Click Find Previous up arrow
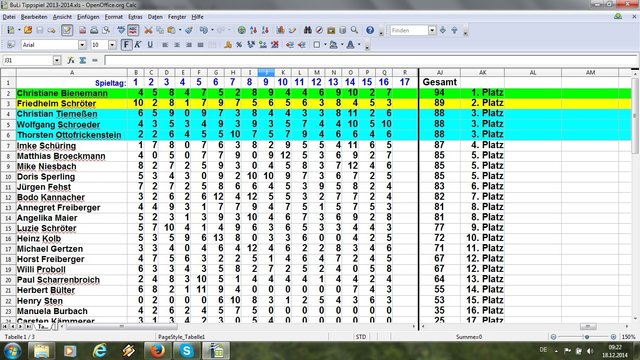This screenshot has width=640, height=360. pos(454,30)
